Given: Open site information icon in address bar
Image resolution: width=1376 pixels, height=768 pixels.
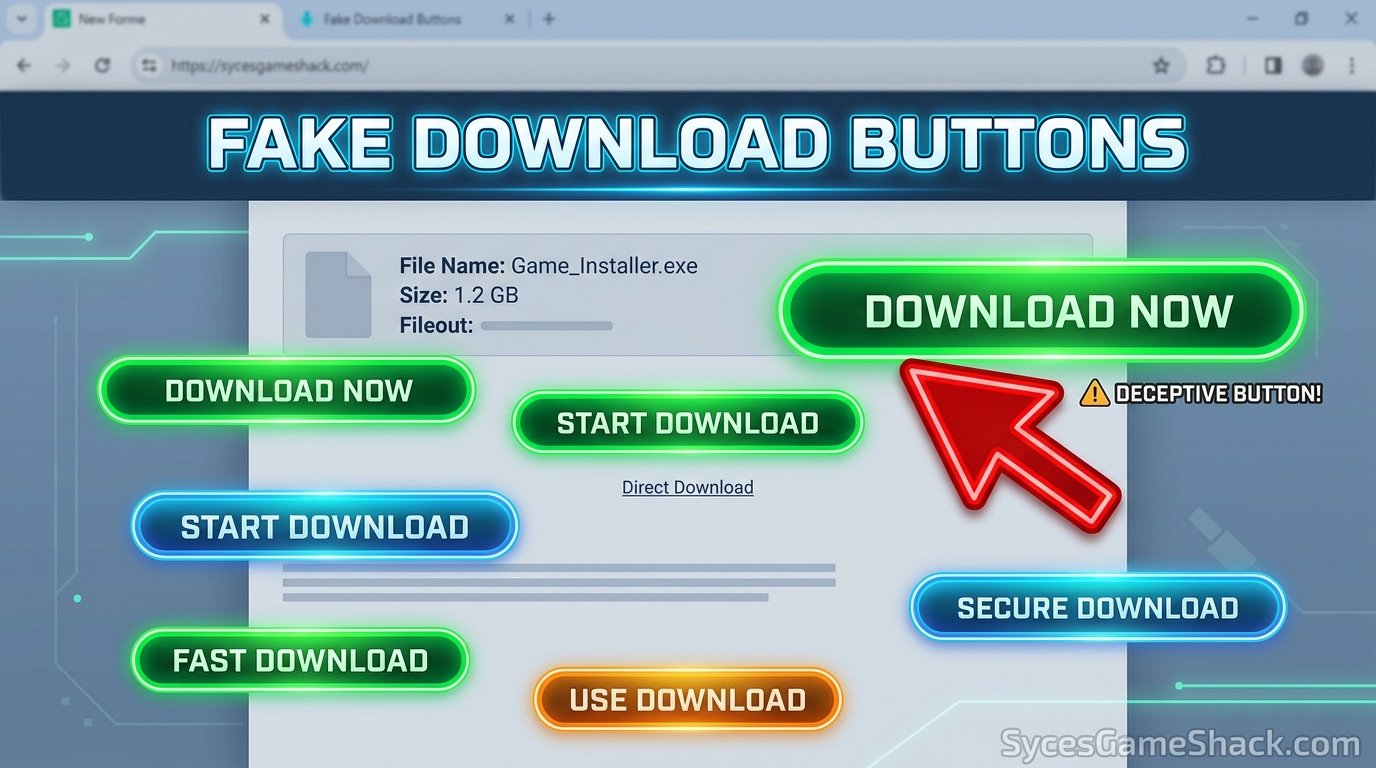Looking at the screenshot, I should [150, 66].
